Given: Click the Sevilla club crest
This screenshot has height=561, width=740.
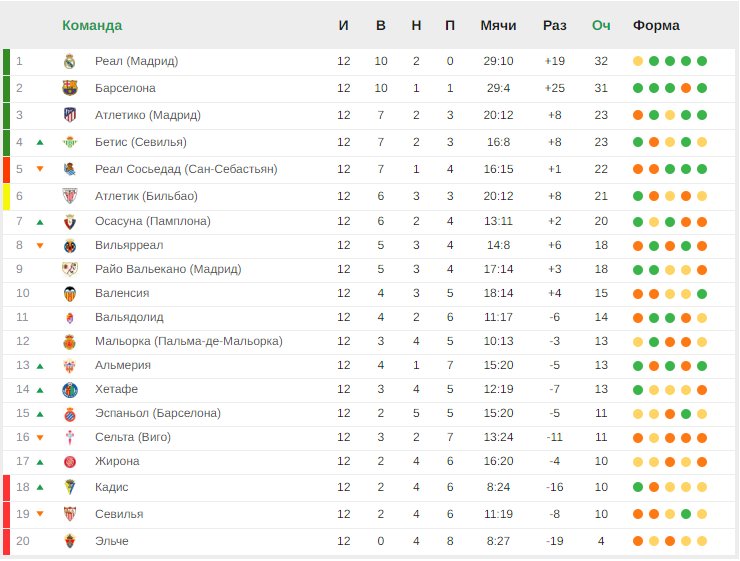Looking at the screenshot, I should click(70, 514).
